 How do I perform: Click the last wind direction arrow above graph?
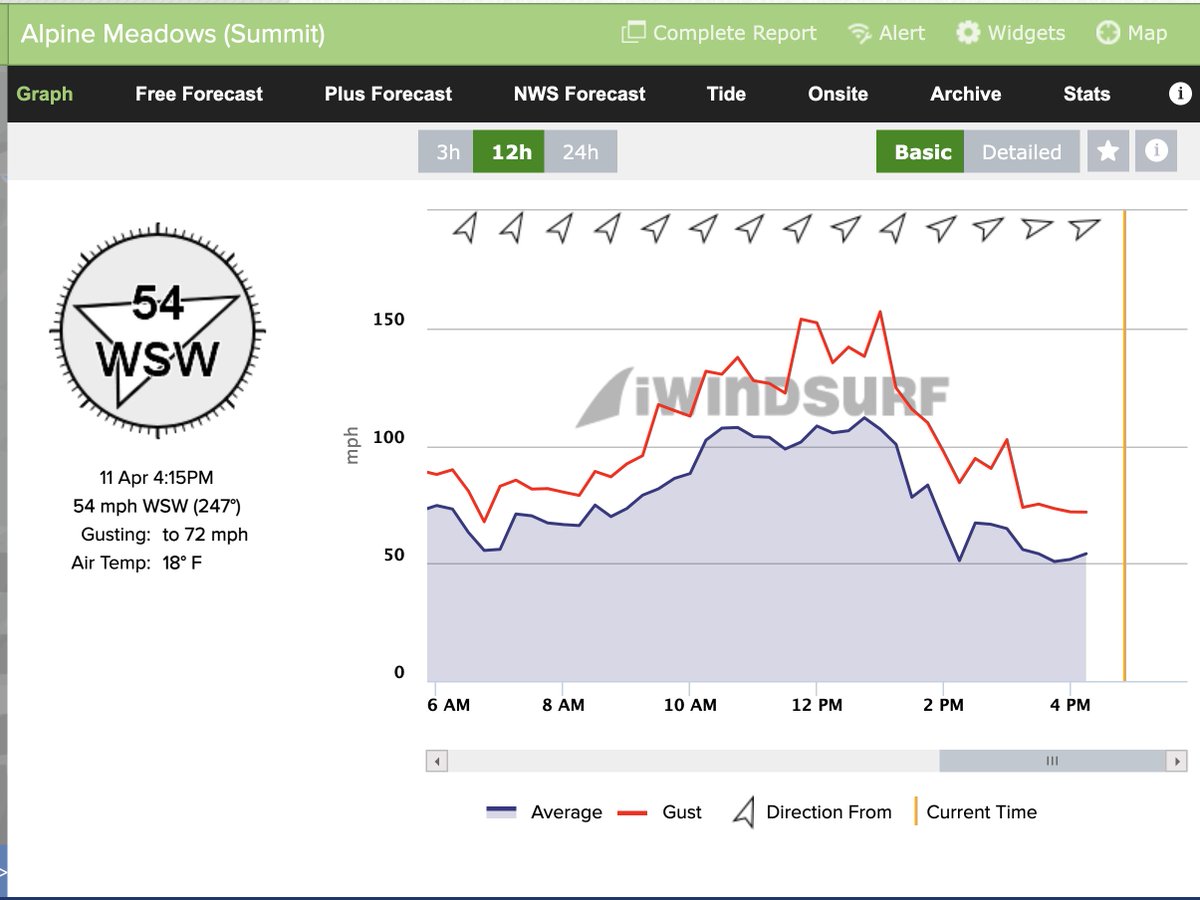coord(1084,229)
